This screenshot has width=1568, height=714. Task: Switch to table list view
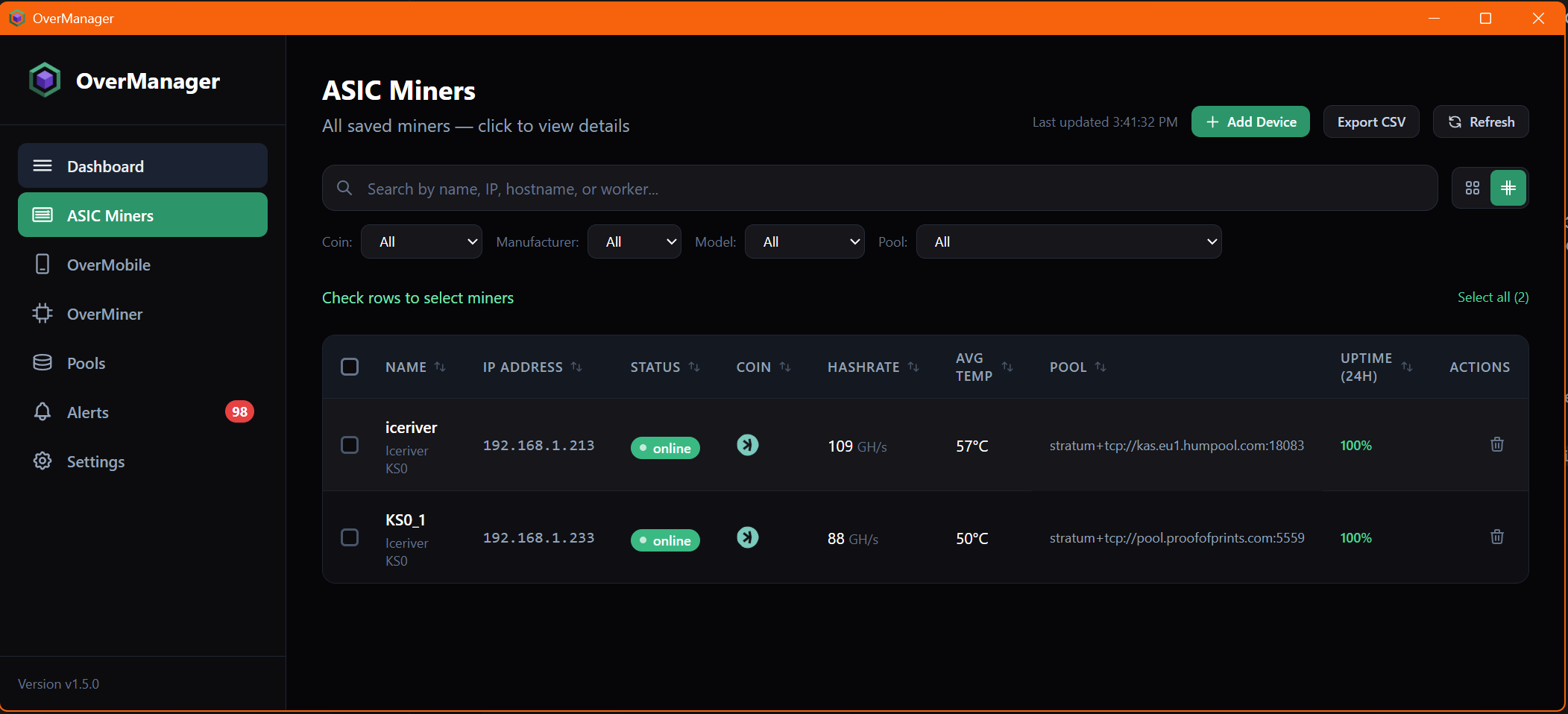[1508, 188]
